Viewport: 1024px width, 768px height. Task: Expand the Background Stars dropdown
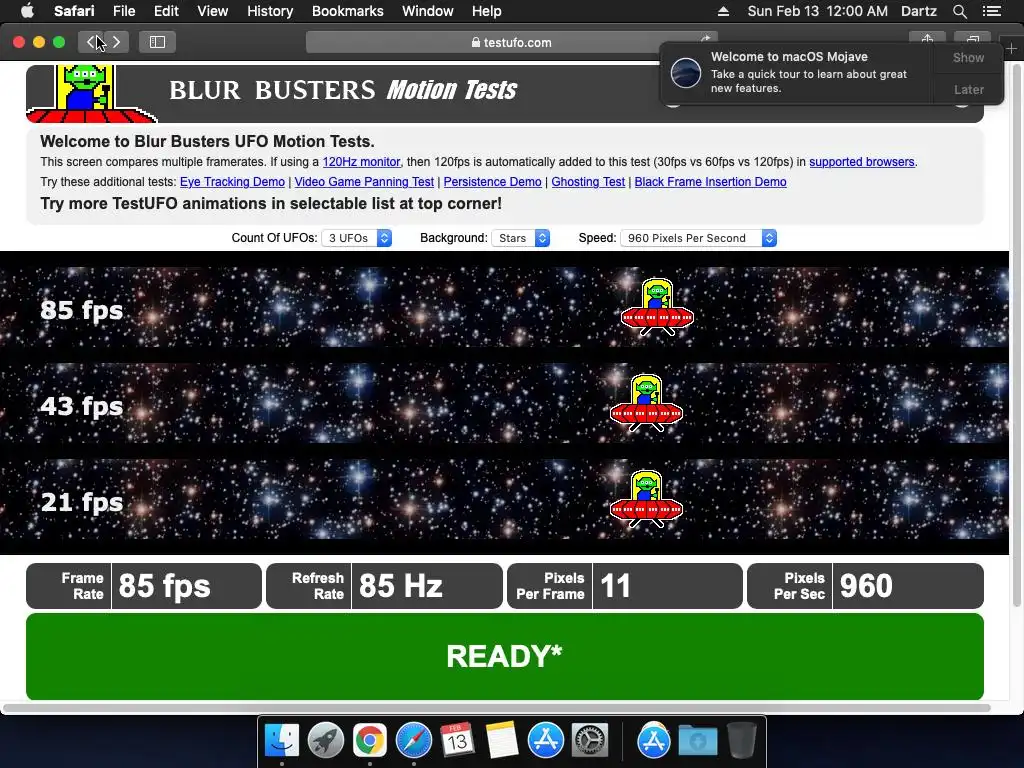(520, 238)
